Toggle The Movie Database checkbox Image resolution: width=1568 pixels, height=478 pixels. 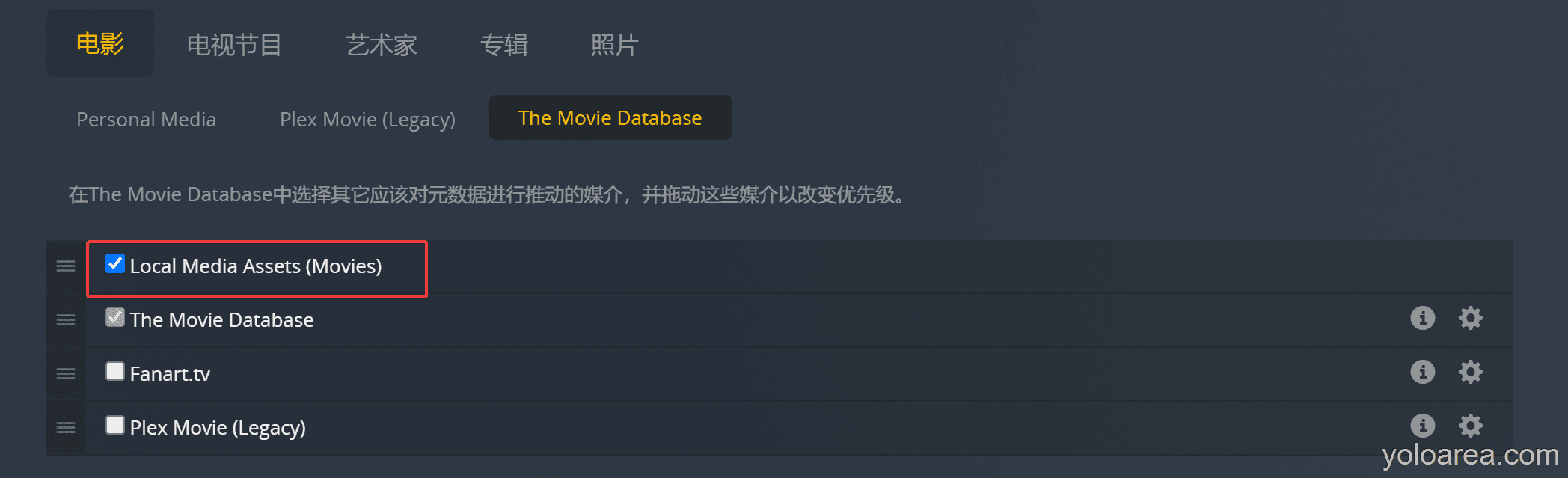pos(115,318)
